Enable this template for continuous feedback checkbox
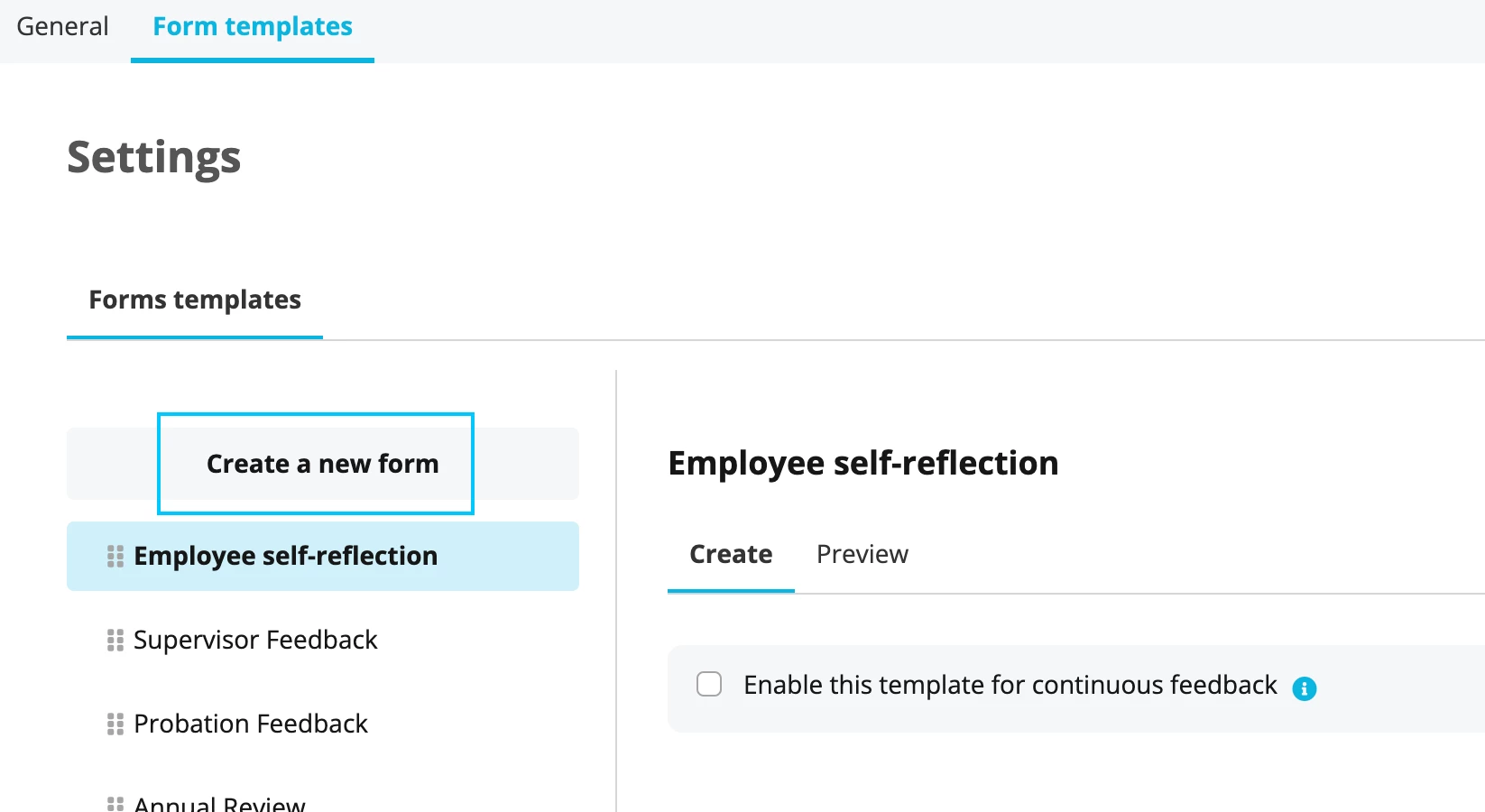 (x=709, y=685)
